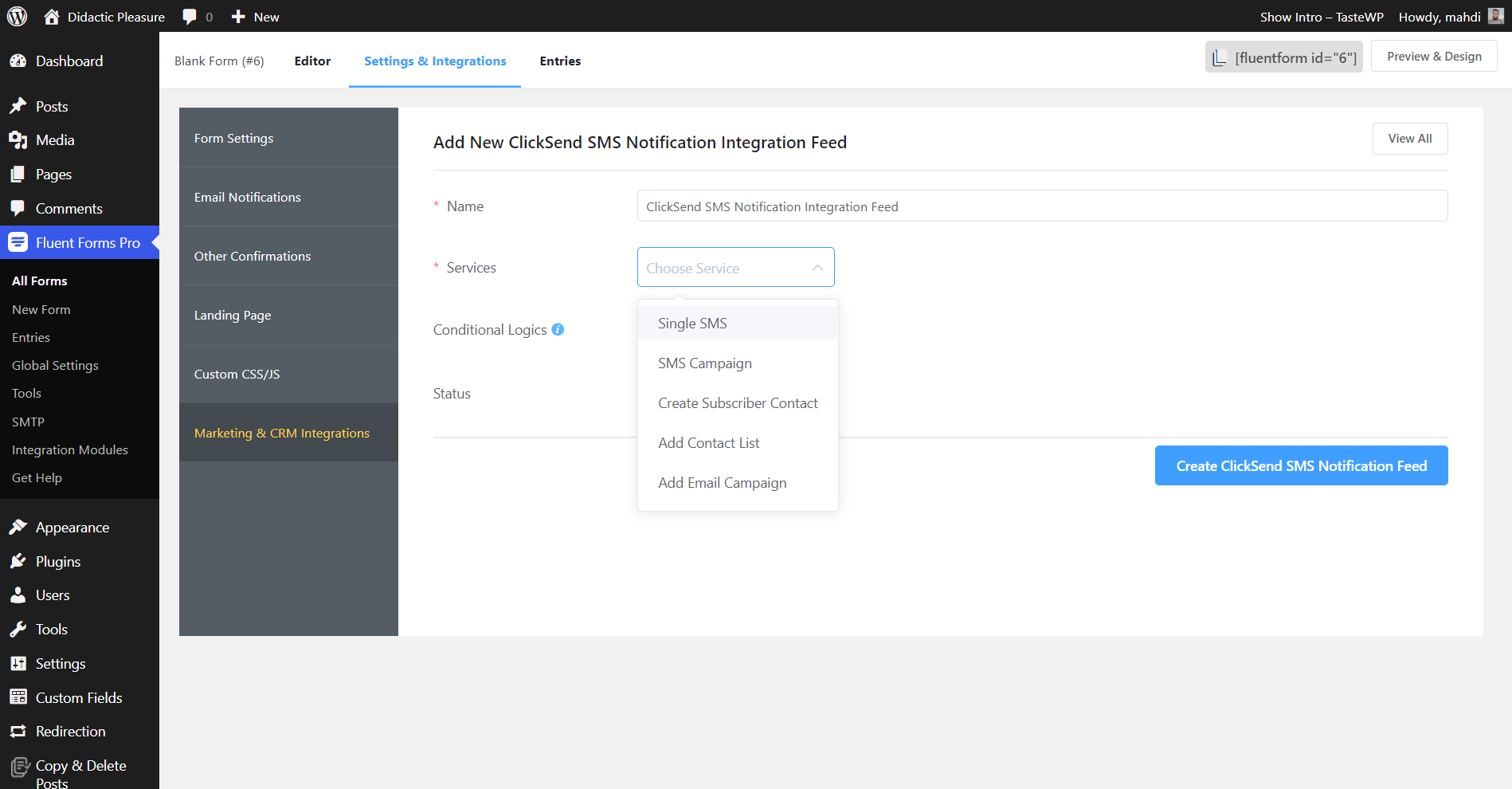Select Add Email Campaign option

tap(722, 483)
